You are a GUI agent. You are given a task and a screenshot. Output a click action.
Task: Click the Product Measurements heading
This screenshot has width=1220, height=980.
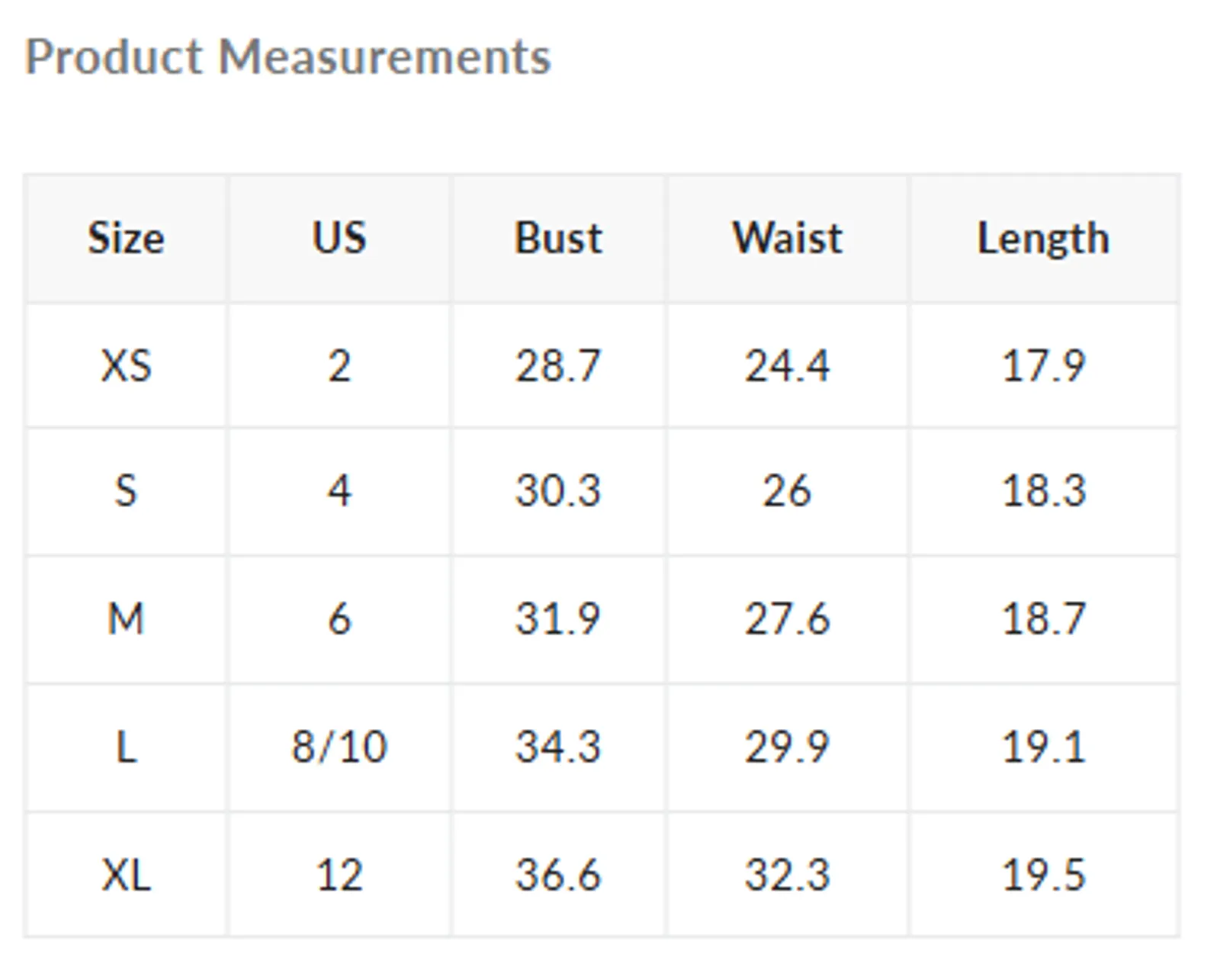(x=287, y=57)
